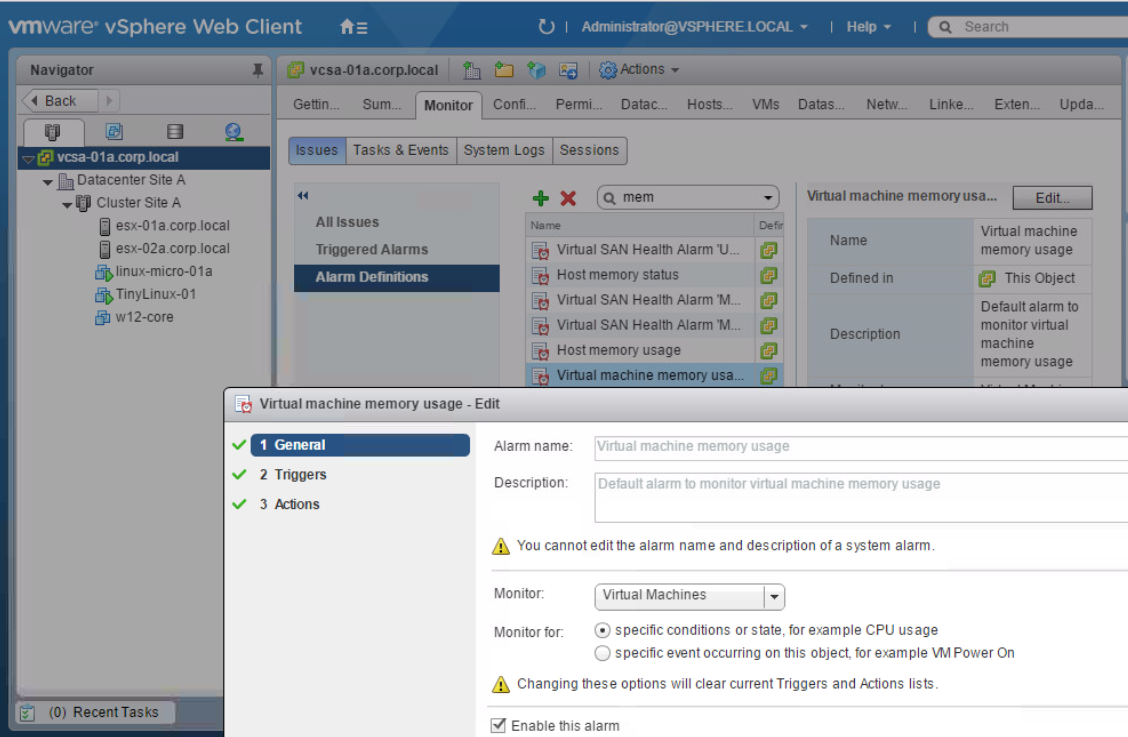Open the Permi... tab
This screenshot has height=737, width=1128.
(578, 105)
